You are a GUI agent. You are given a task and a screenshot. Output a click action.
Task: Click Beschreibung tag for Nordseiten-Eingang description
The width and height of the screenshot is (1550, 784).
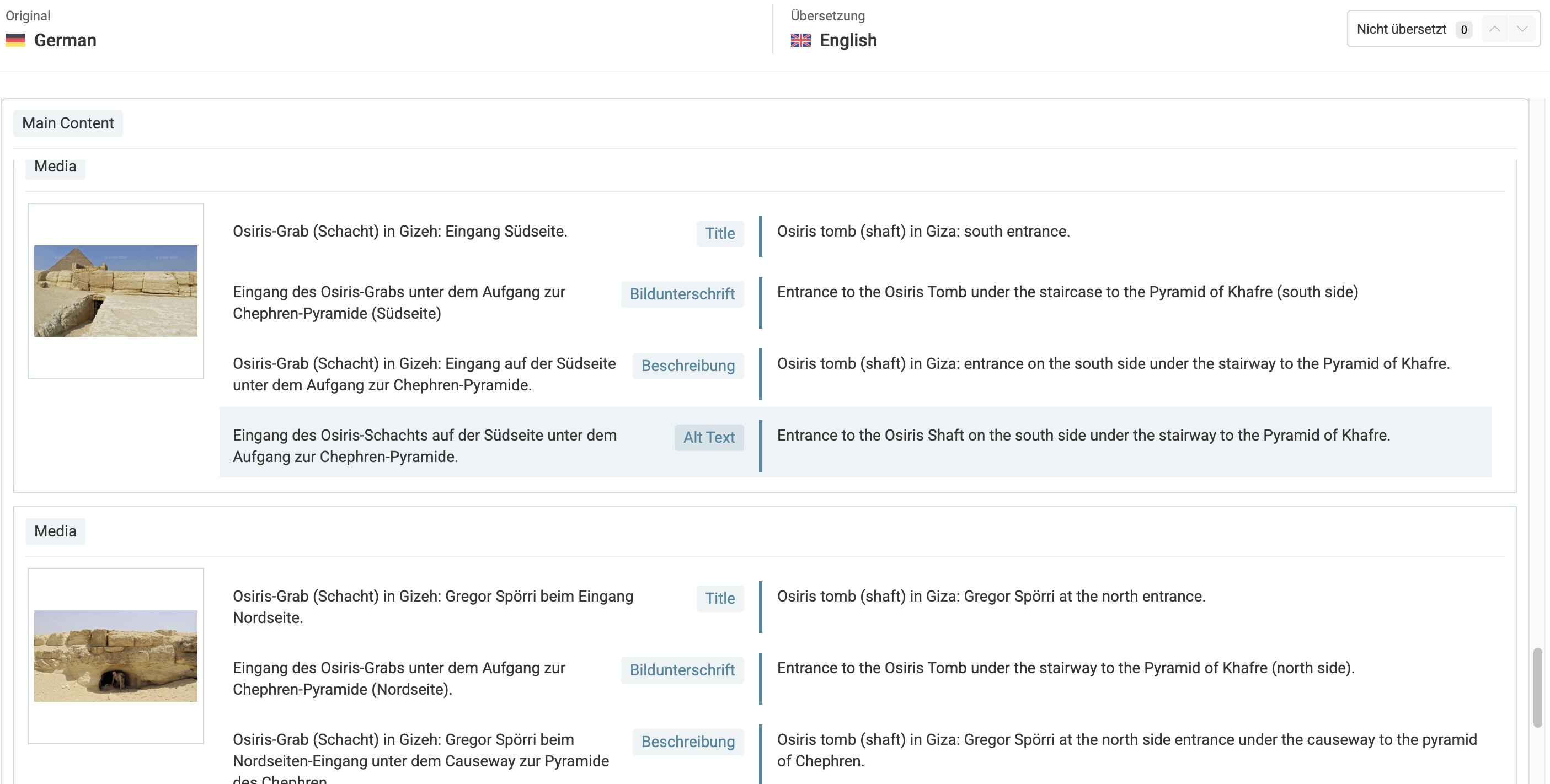[688, 742]
